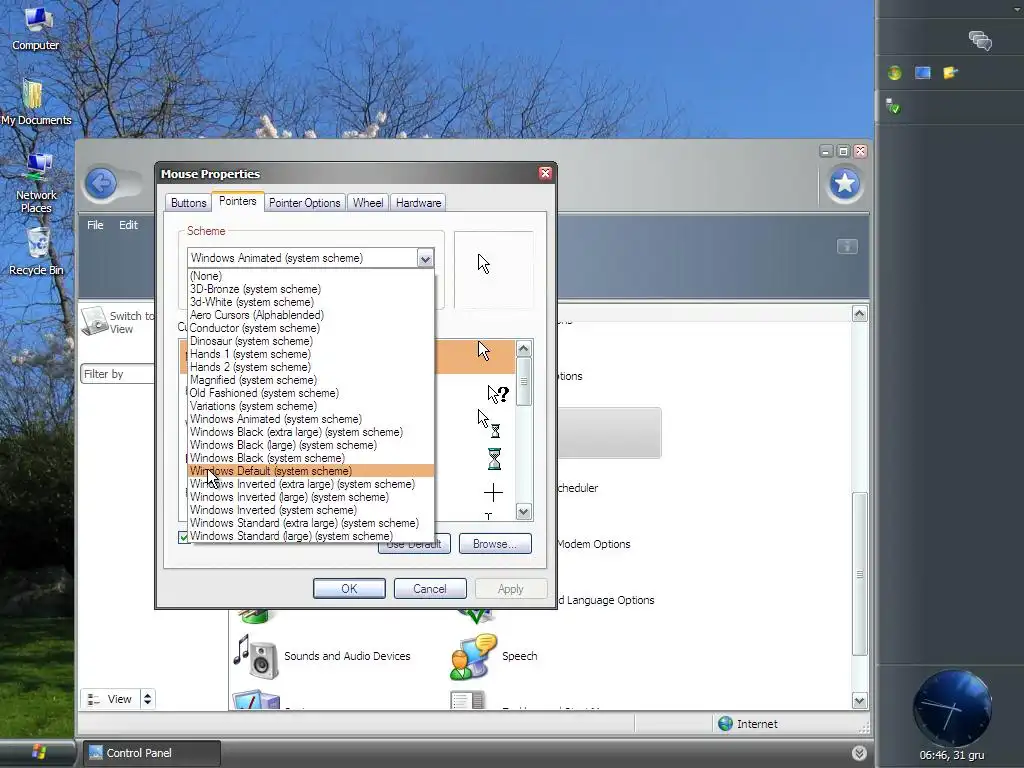
Task: Click the Filter by input field
Action: pos(118,374)
